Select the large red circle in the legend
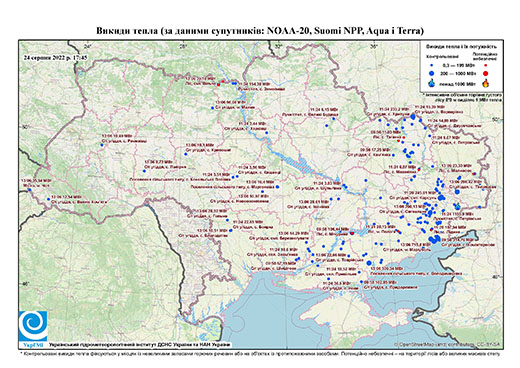This screenshot has width=520, height=368. coord(486,73)
